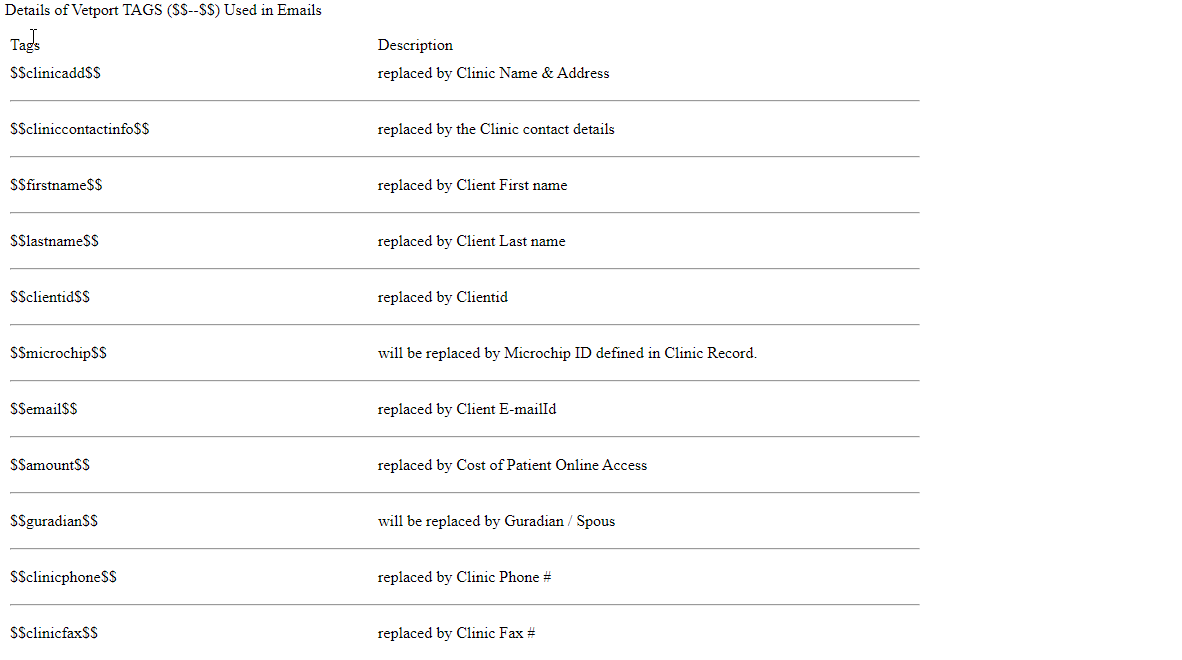Click the Microchip ID description text
This screenshot has width=1182, height=660.
567,353
